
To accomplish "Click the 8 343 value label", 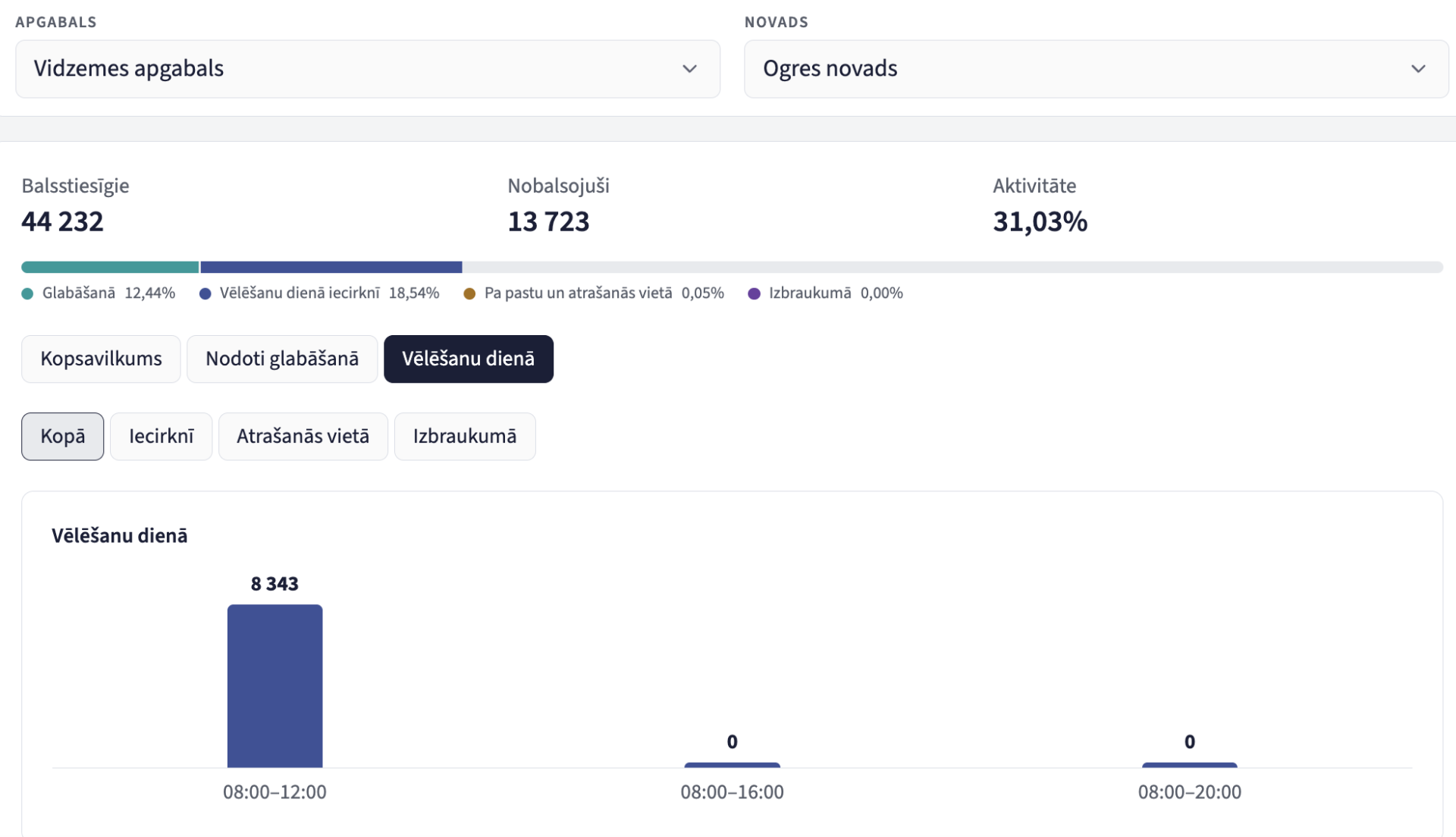I will [x=275, y=584].
